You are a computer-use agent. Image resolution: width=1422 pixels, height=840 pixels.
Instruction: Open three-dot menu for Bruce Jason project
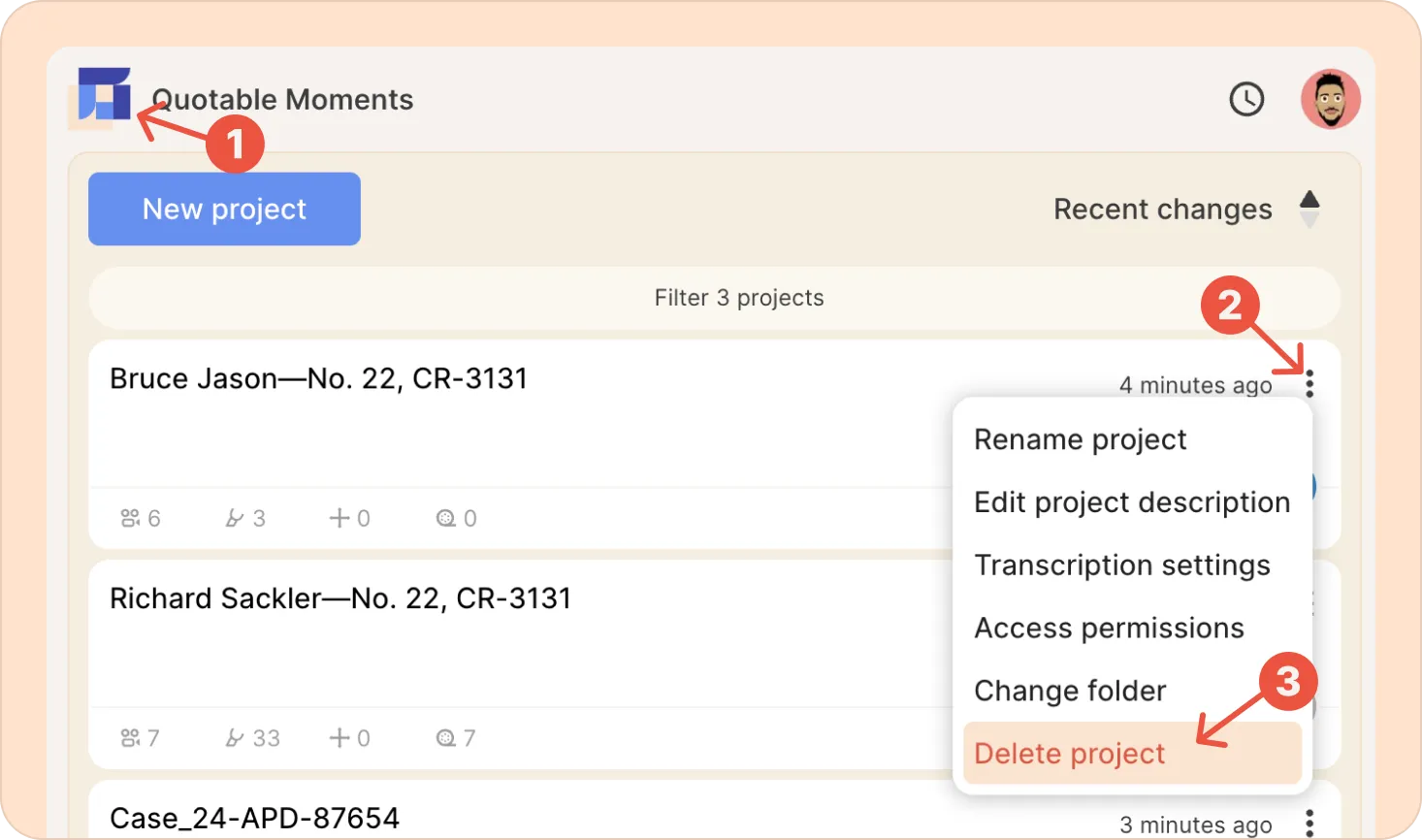(1309, 384)
